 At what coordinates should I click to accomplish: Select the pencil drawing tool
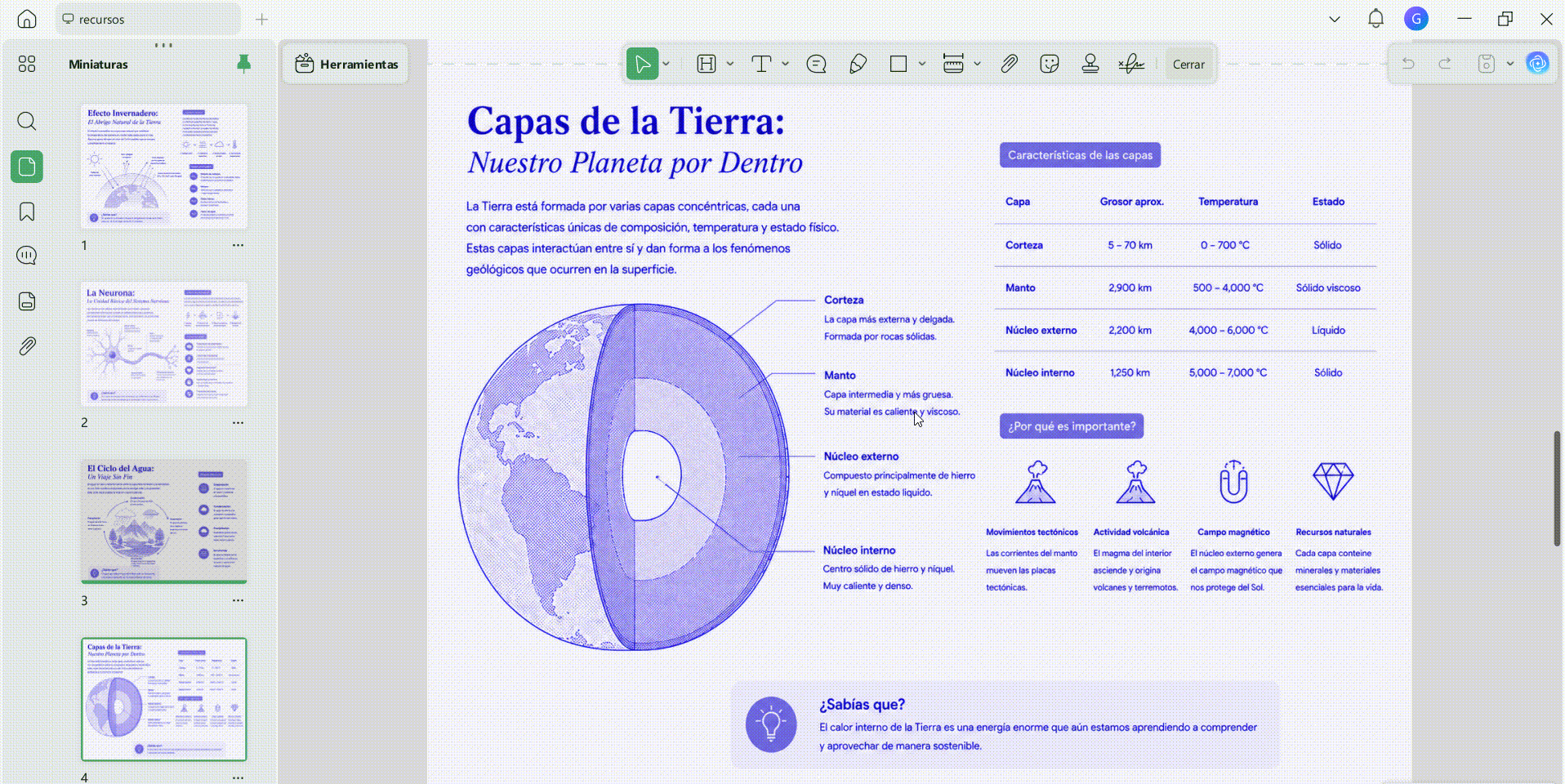coord(858,64)
